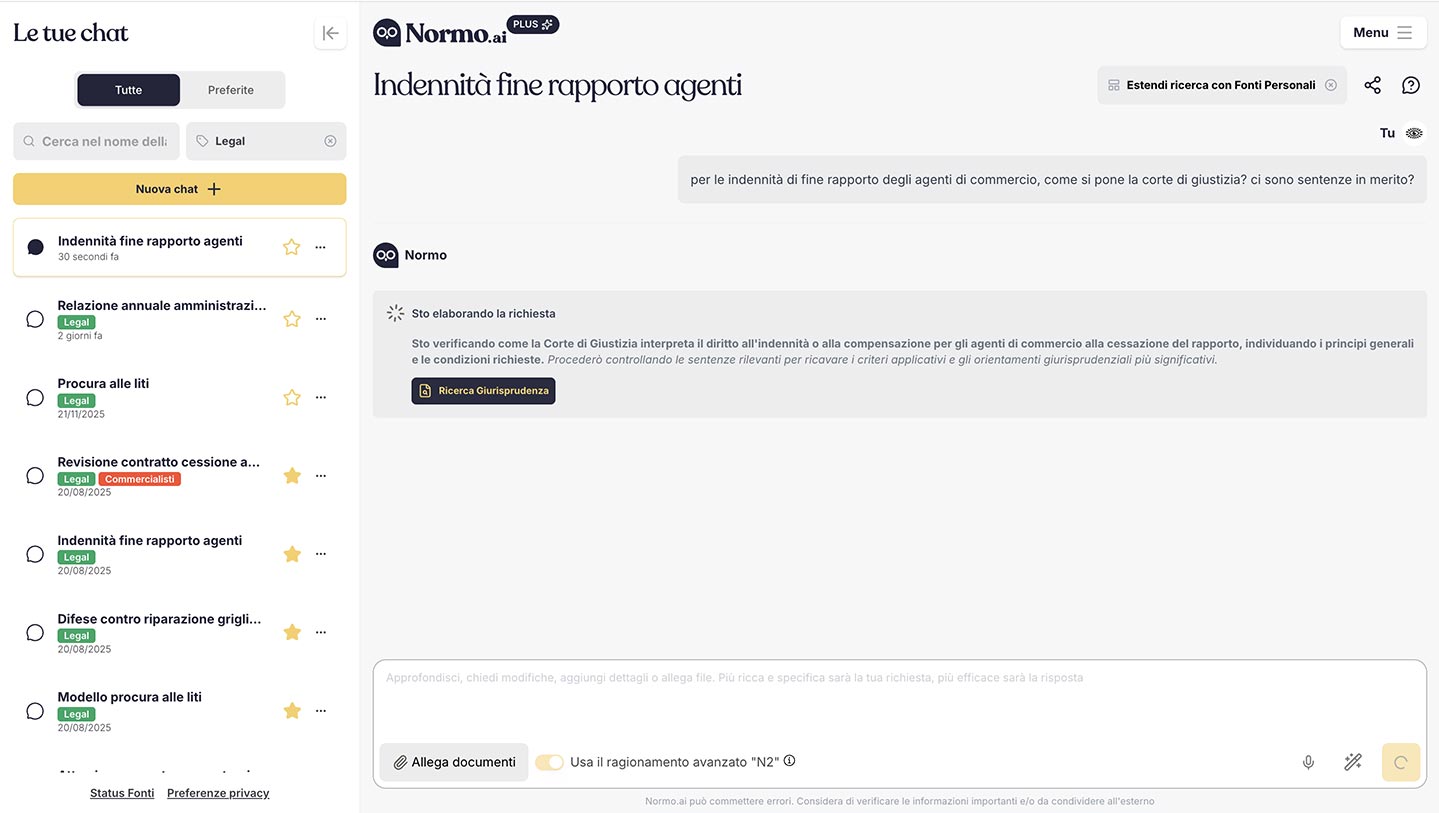Open the share conversation icon
Screen dimensions: 1439x813
tap(1372, 85)
